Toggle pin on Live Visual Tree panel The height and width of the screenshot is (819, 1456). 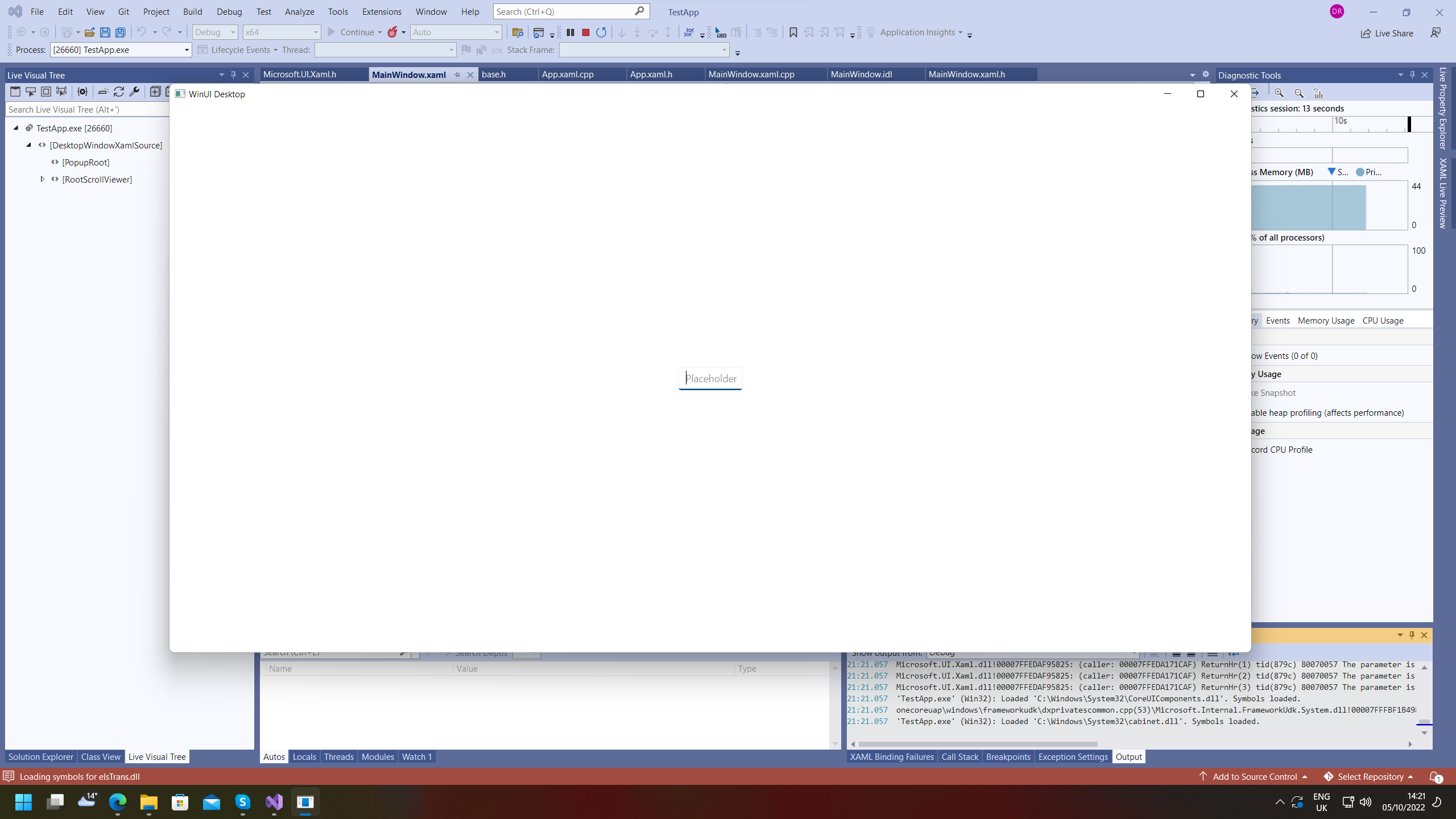(x=233, y=75)
